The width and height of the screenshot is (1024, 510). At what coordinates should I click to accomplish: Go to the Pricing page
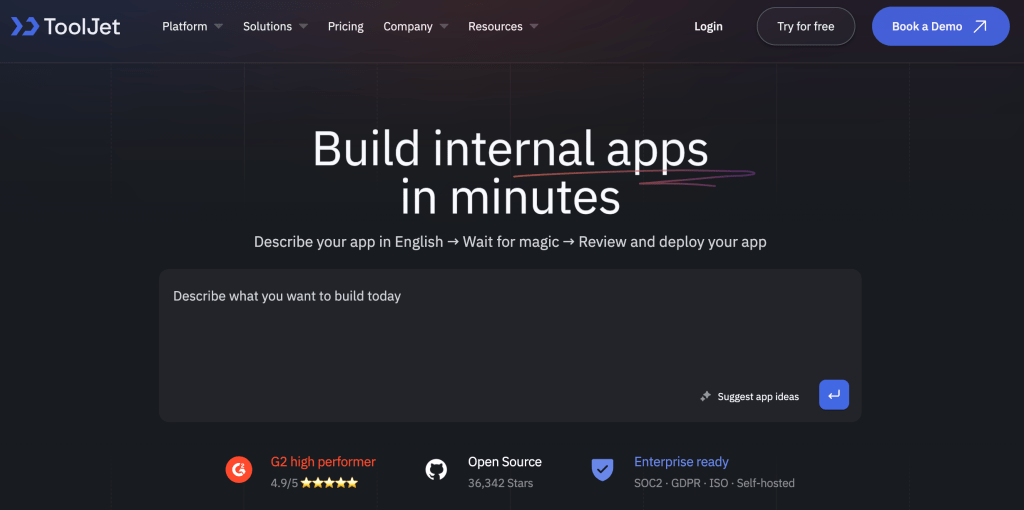pyautogui.click(x=345, y=27)
